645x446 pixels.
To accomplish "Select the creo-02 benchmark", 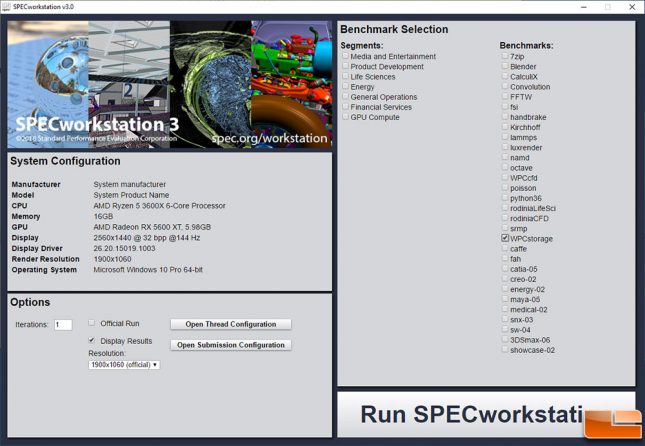I will [x=505, y=279].
